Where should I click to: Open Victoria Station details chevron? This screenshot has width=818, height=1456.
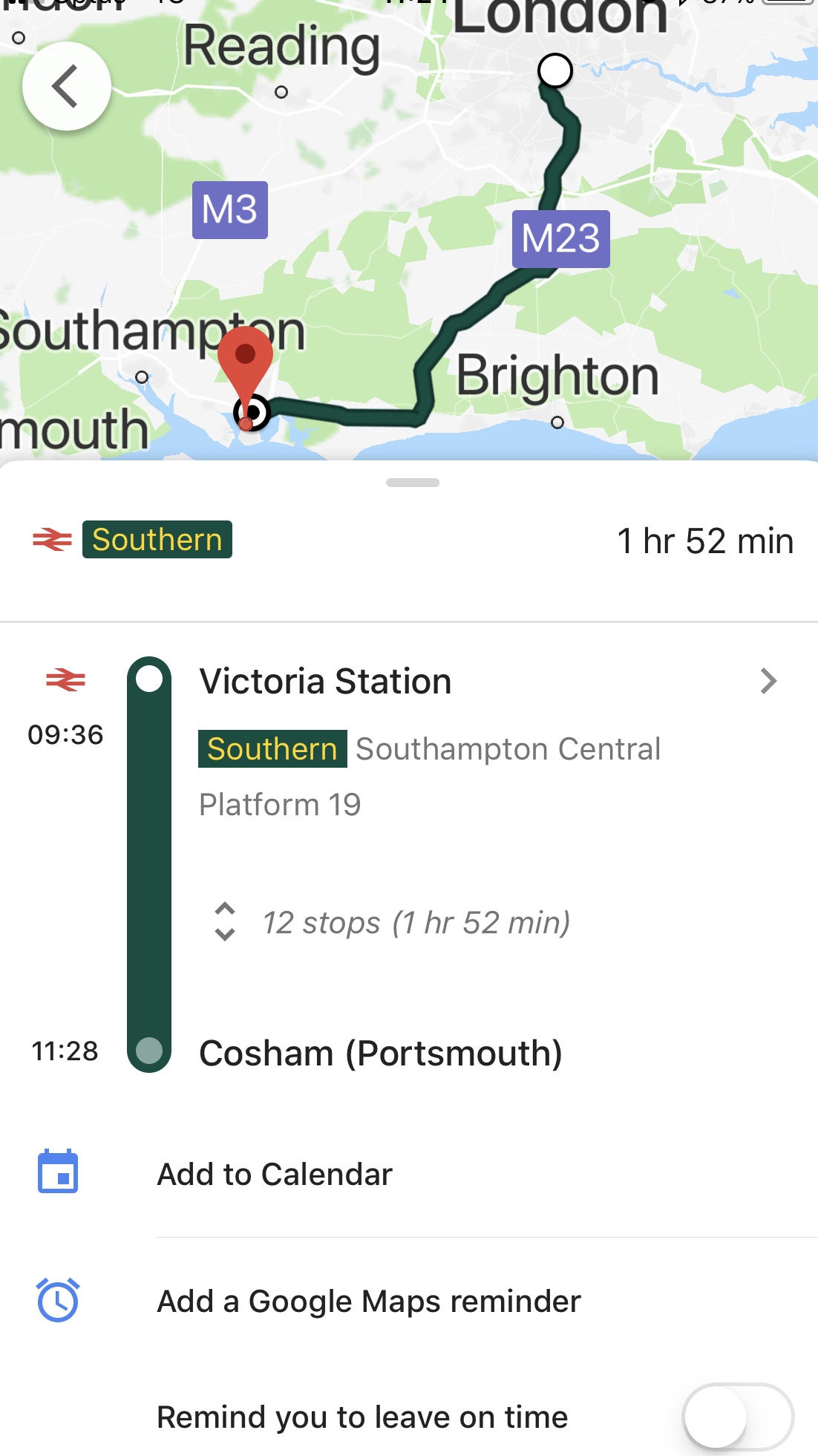tap(768, 681)
